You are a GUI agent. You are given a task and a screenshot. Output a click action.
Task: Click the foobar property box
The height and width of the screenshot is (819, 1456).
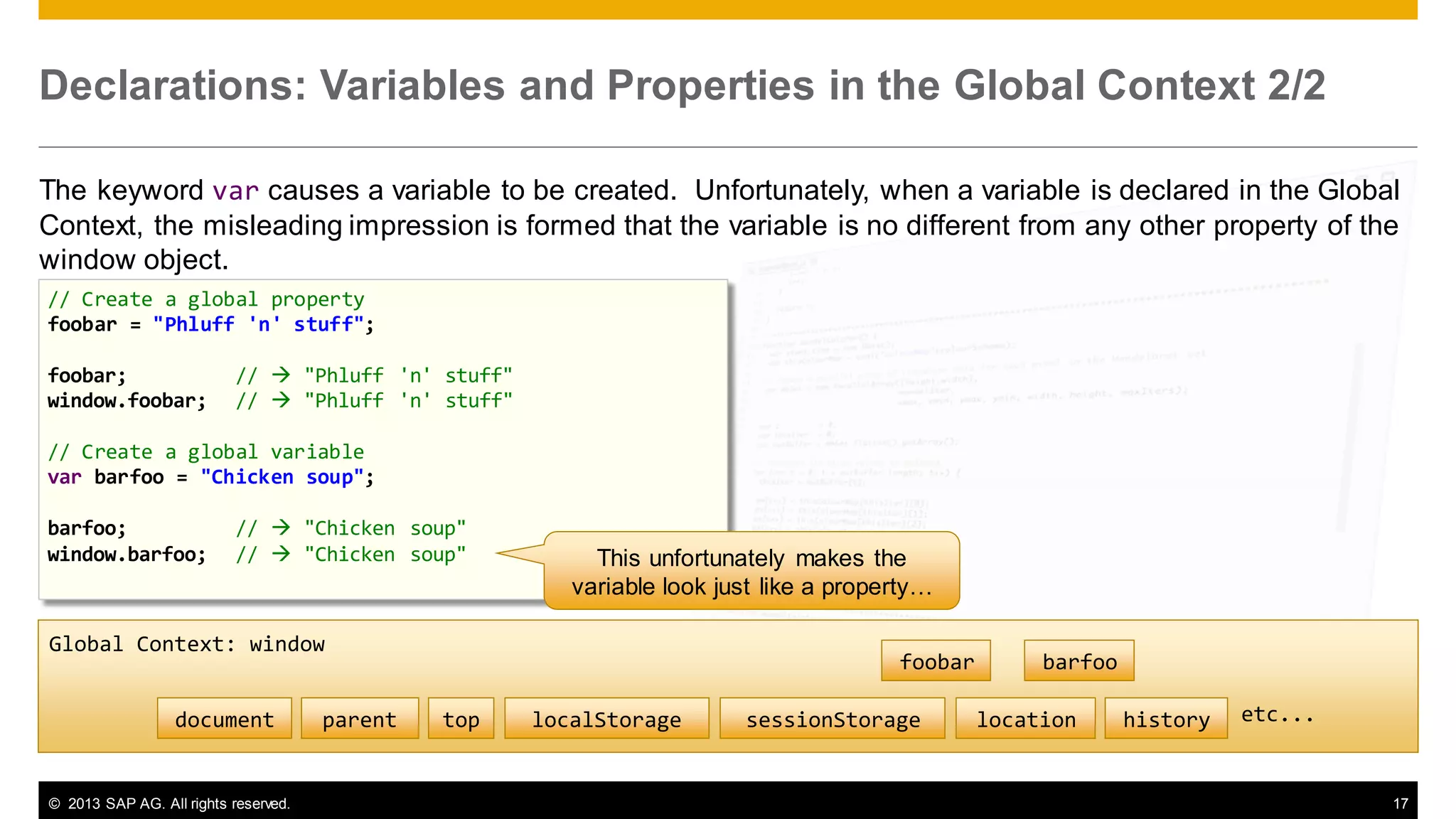(x=936, y=660)
